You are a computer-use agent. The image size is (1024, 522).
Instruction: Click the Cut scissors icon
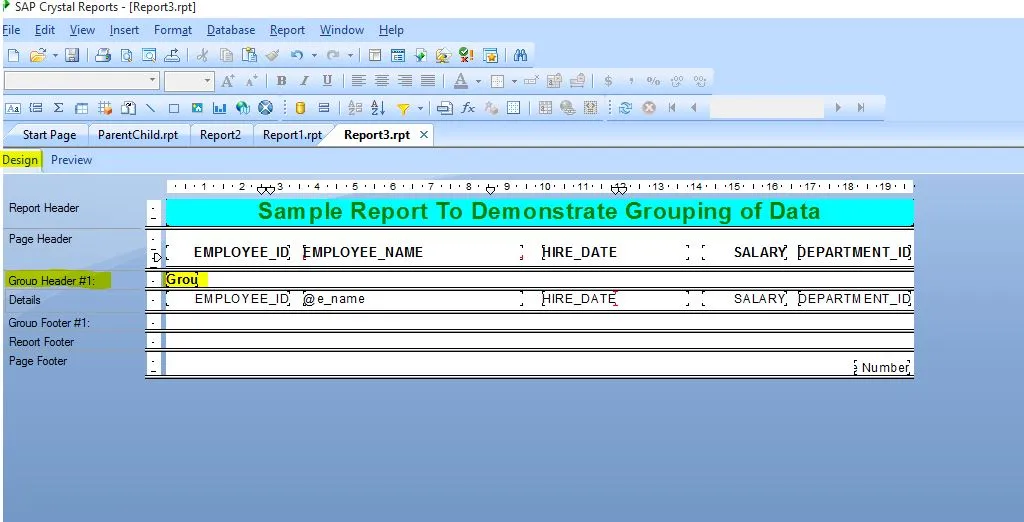pos(202,56)
